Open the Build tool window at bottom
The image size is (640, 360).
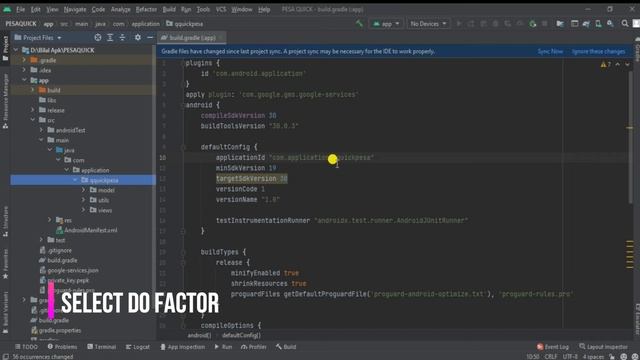(x=286, y=347)
